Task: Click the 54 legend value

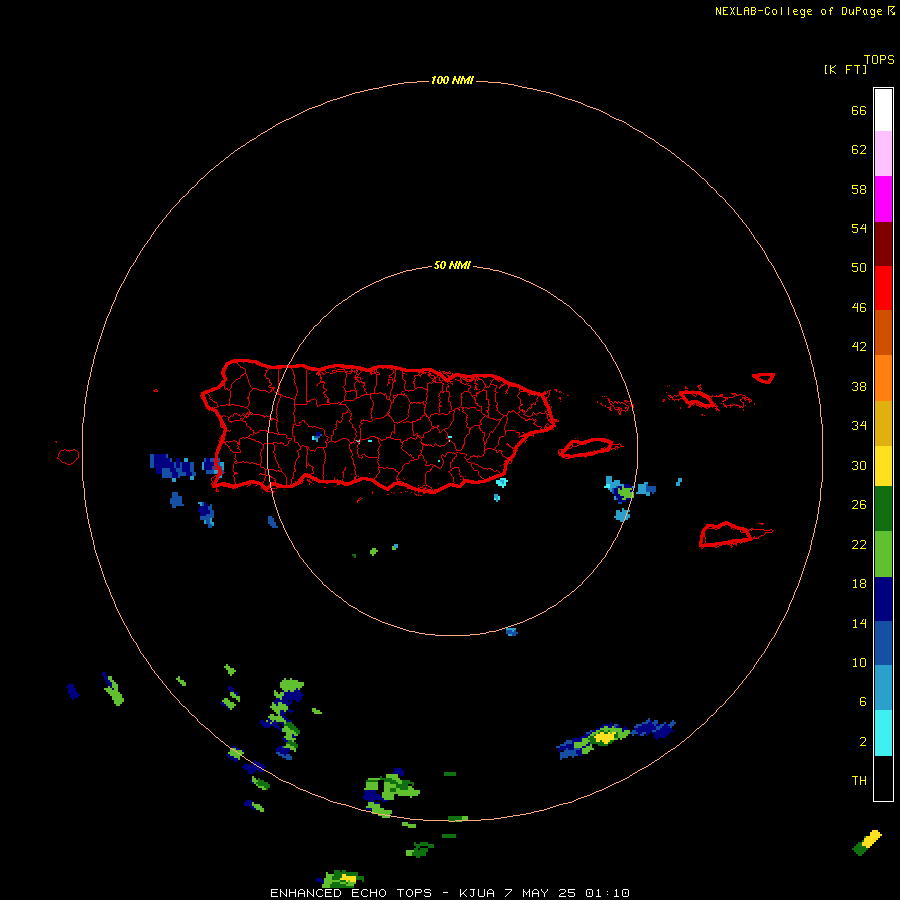Action: [x=859, y=228]
